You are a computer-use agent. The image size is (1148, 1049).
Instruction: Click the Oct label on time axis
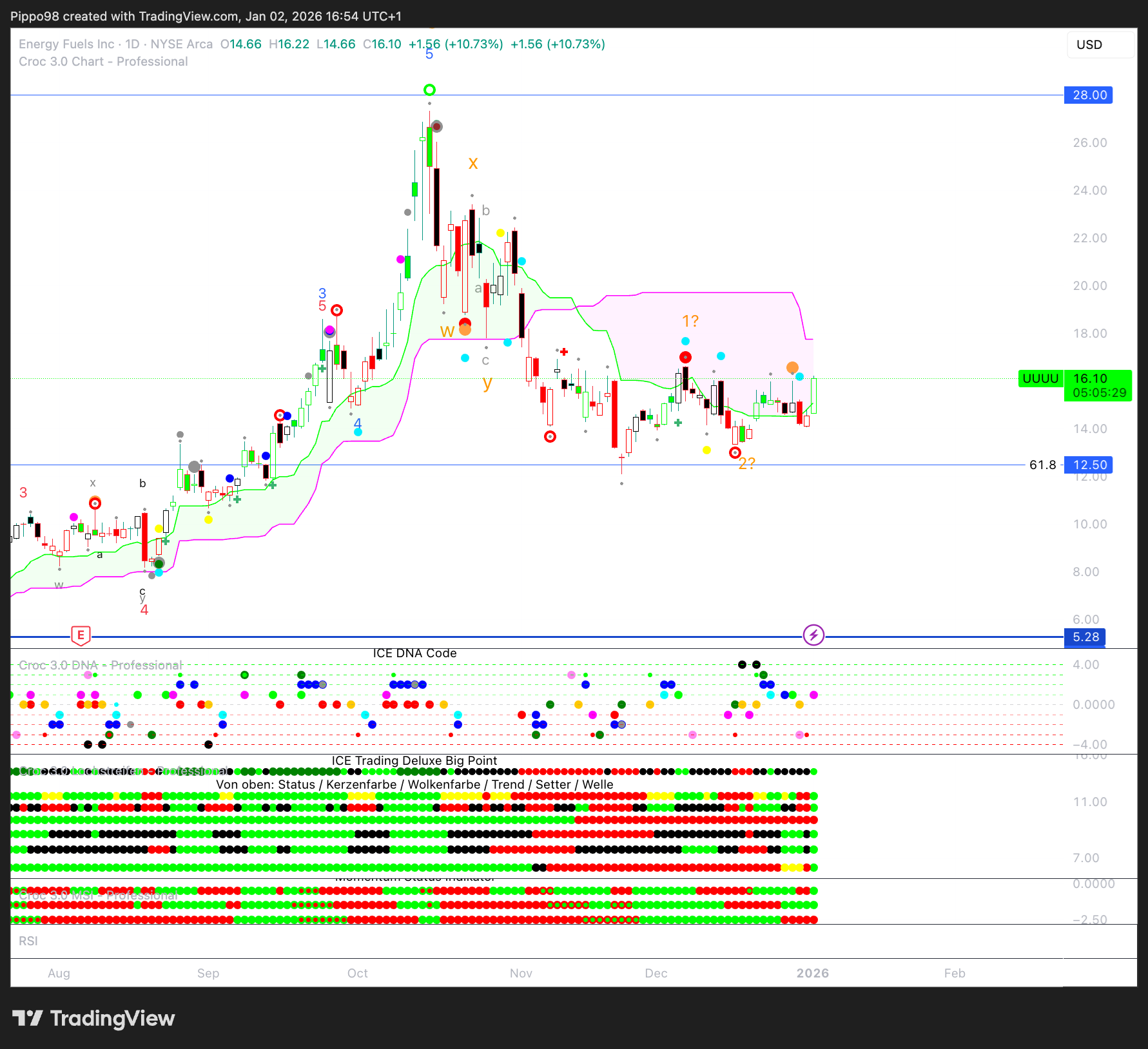coord(357,973)
